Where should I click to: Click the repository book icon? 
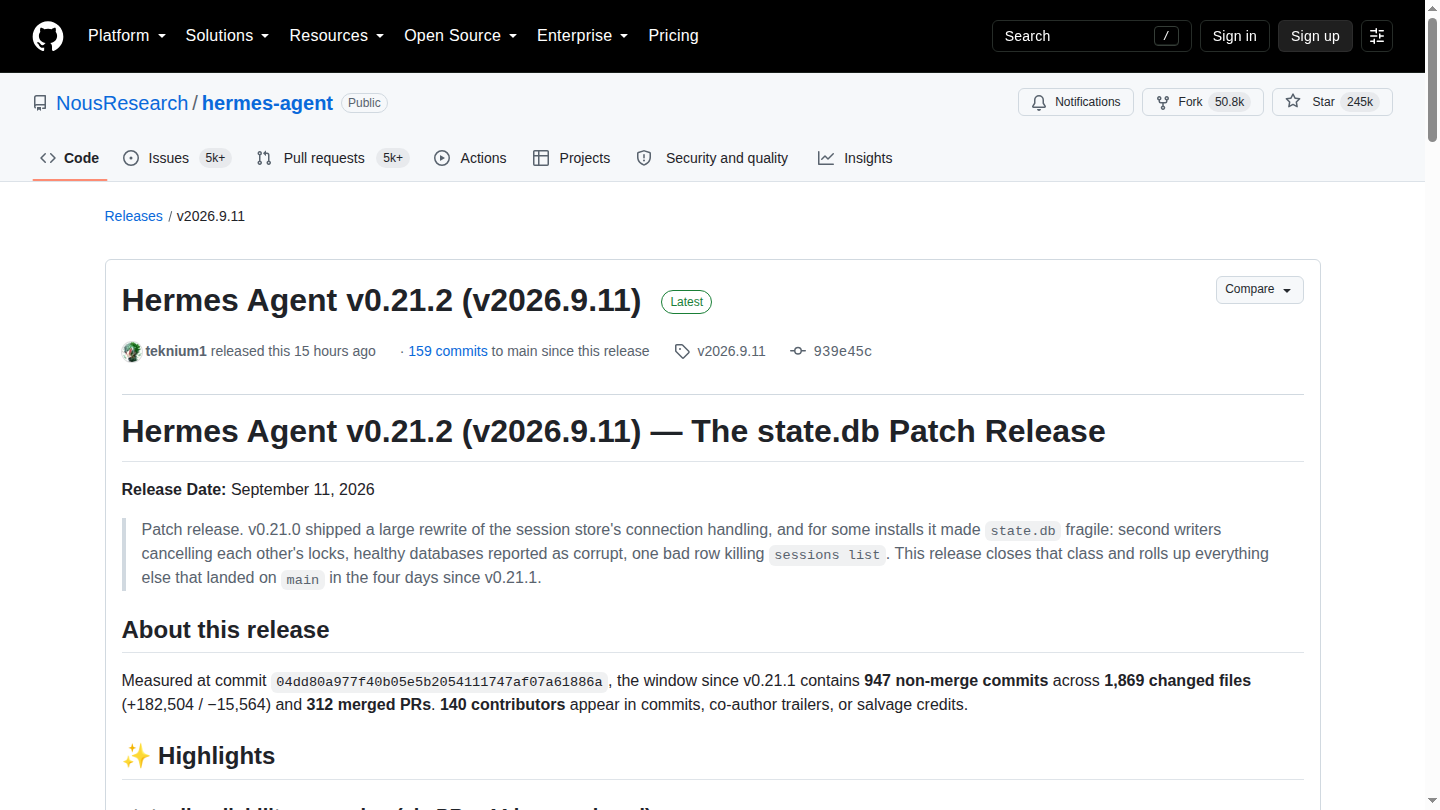coord(40,103)
